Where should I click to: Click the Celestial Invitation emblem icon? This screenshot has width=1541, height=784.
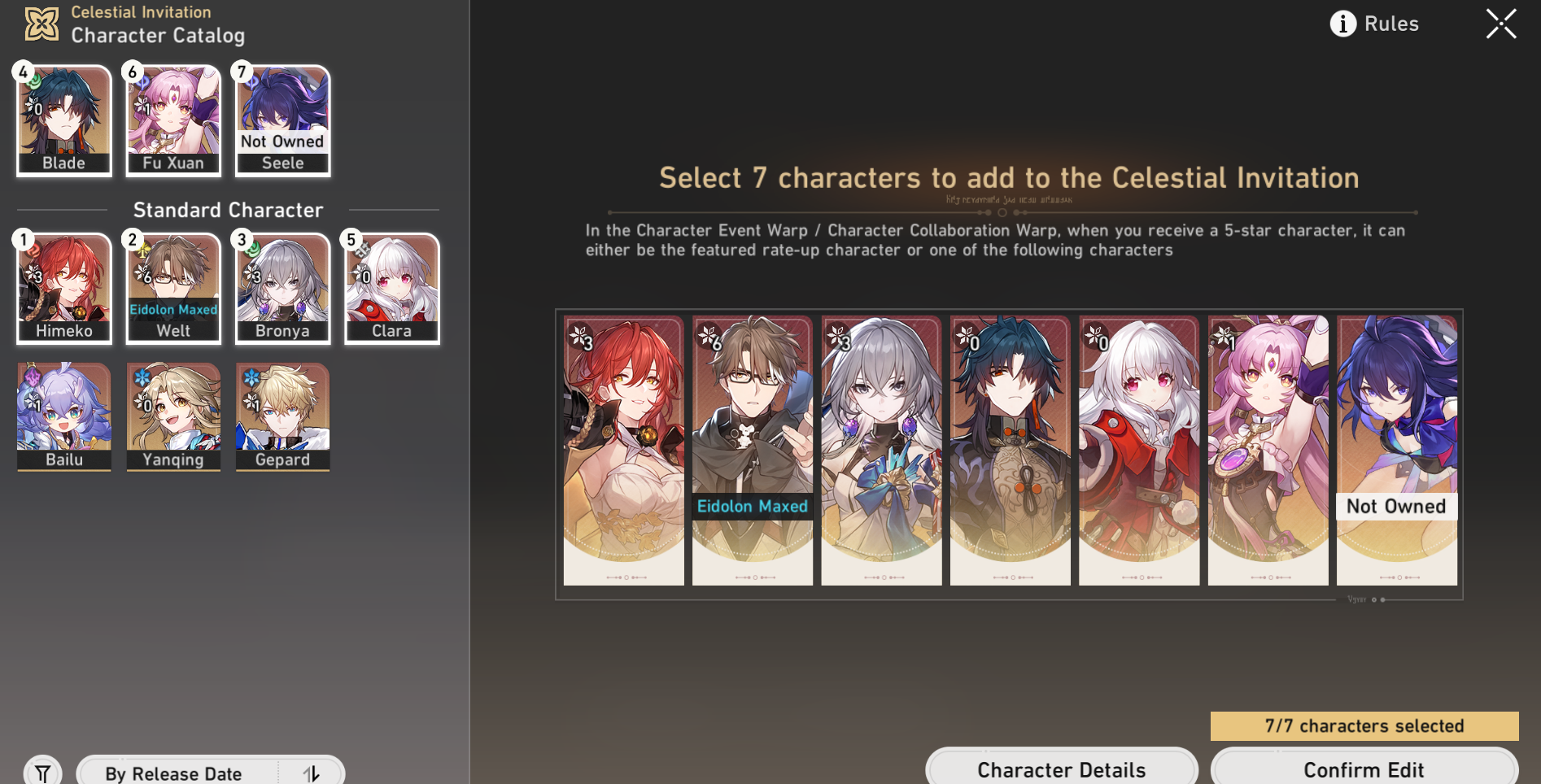point(41,24)
